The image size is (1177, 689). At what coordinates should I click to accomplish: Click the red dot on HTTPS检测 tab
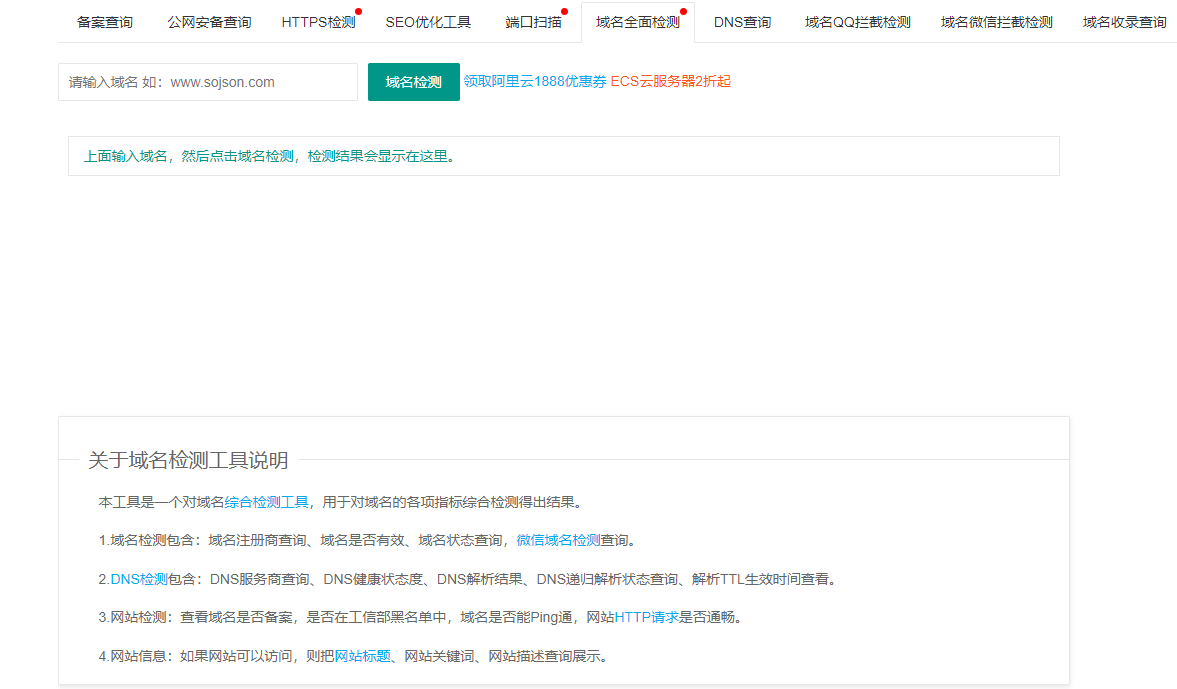pyautogui.click(x=358, y=12)
